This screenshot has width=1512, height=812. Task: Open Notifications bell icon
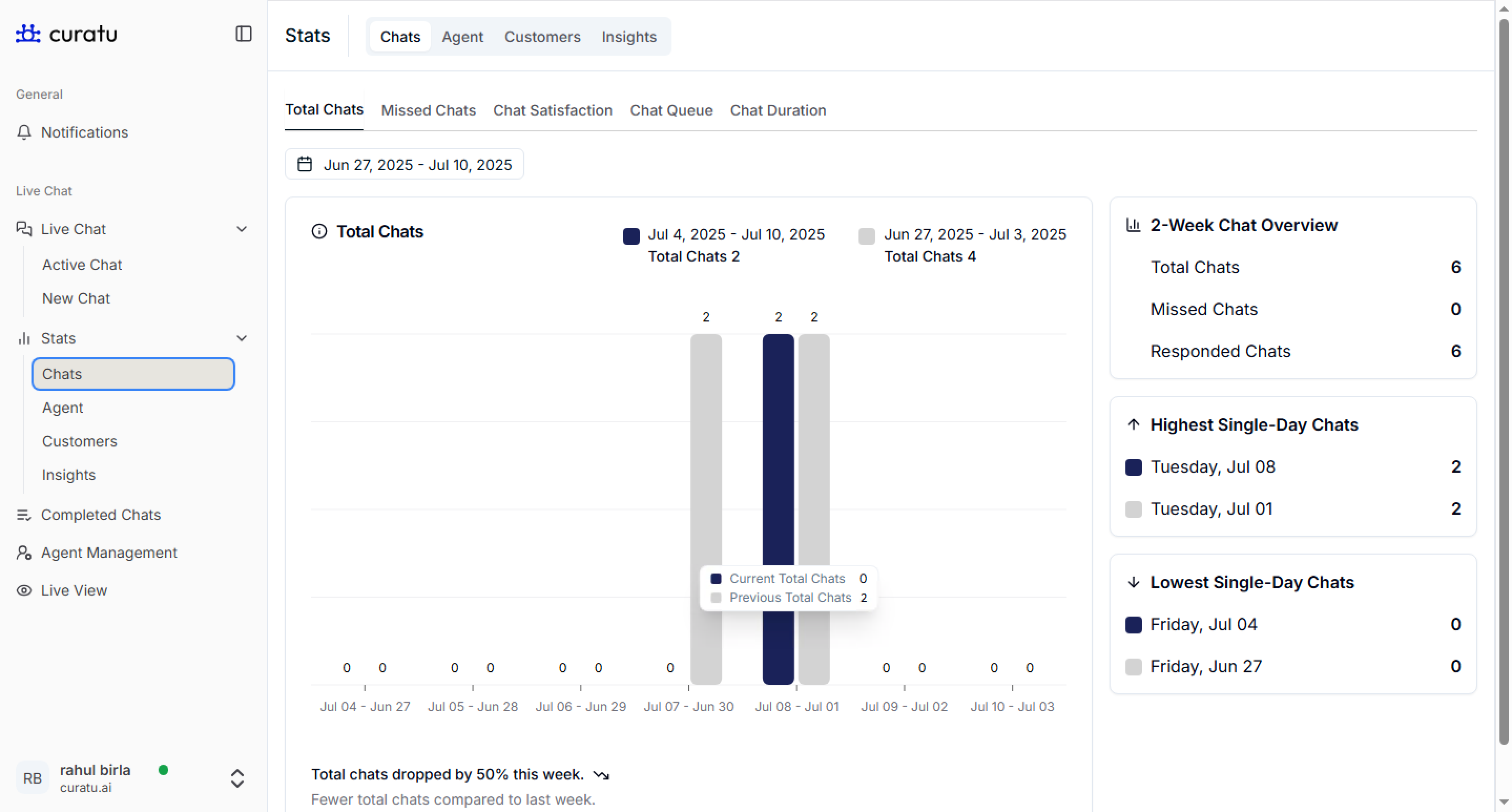[x=24, y=132]
